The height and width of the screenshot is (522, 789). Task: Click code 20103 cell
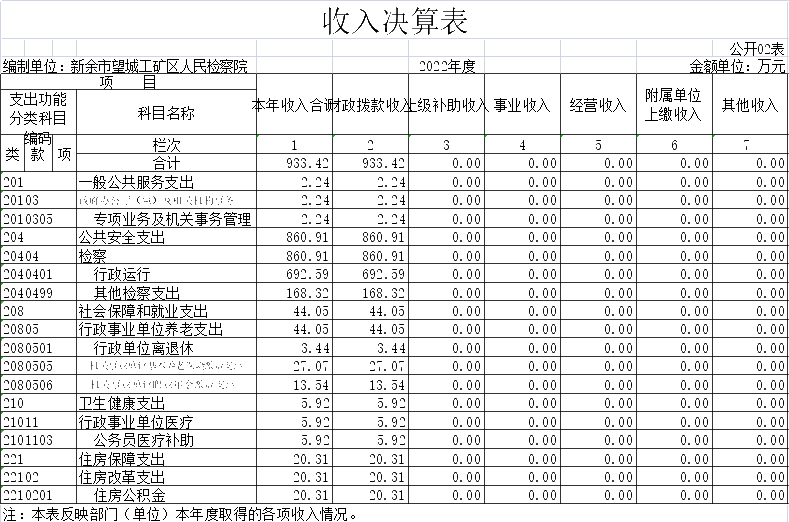[38, 200]
